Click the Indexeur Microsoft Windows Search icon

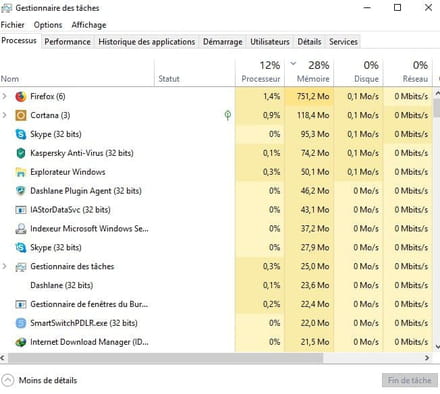[x=21, y=229]
